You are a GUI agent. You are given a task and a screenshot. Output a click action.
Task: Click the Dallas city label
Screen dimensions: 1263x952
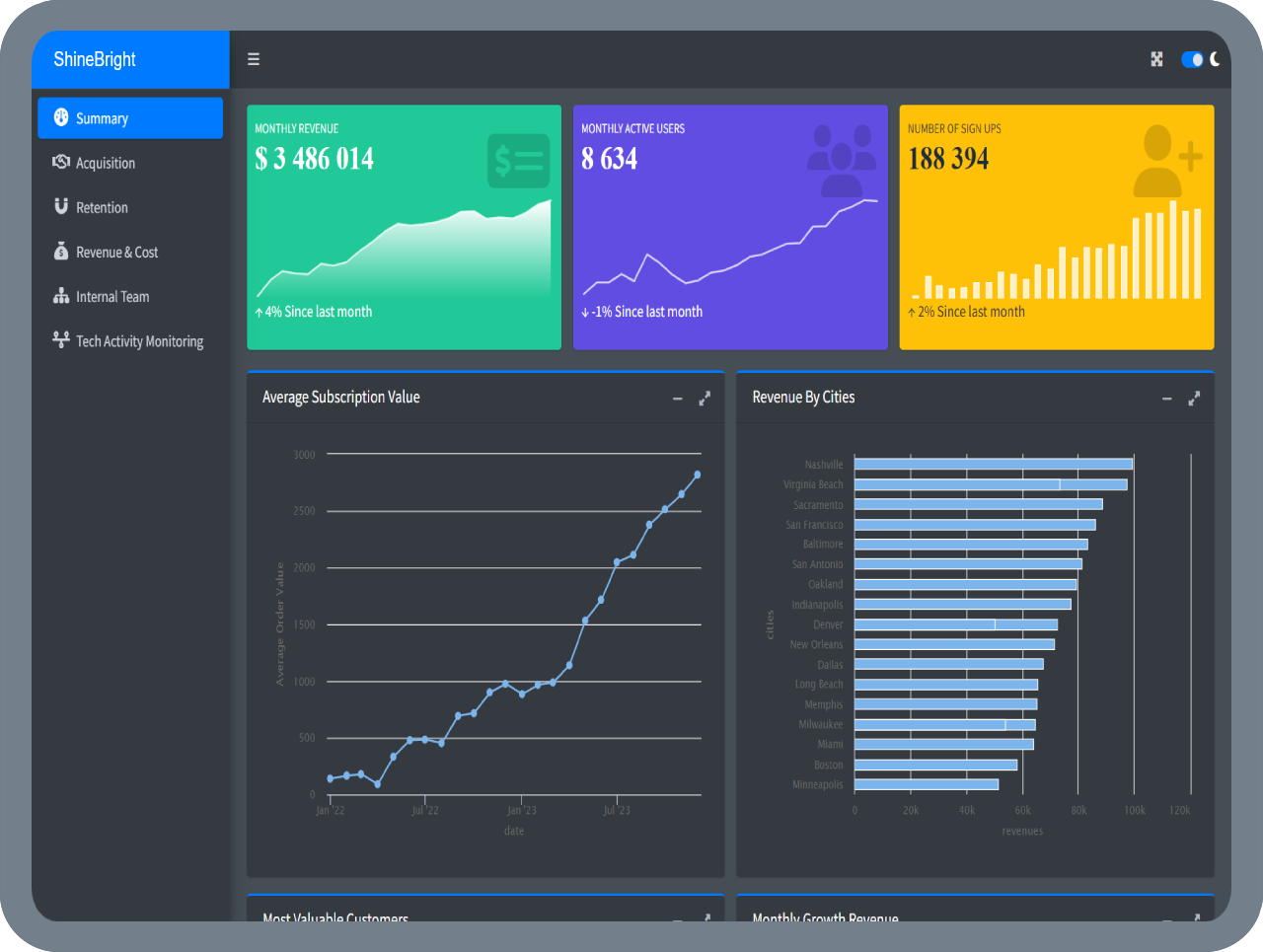pos(830,665)
